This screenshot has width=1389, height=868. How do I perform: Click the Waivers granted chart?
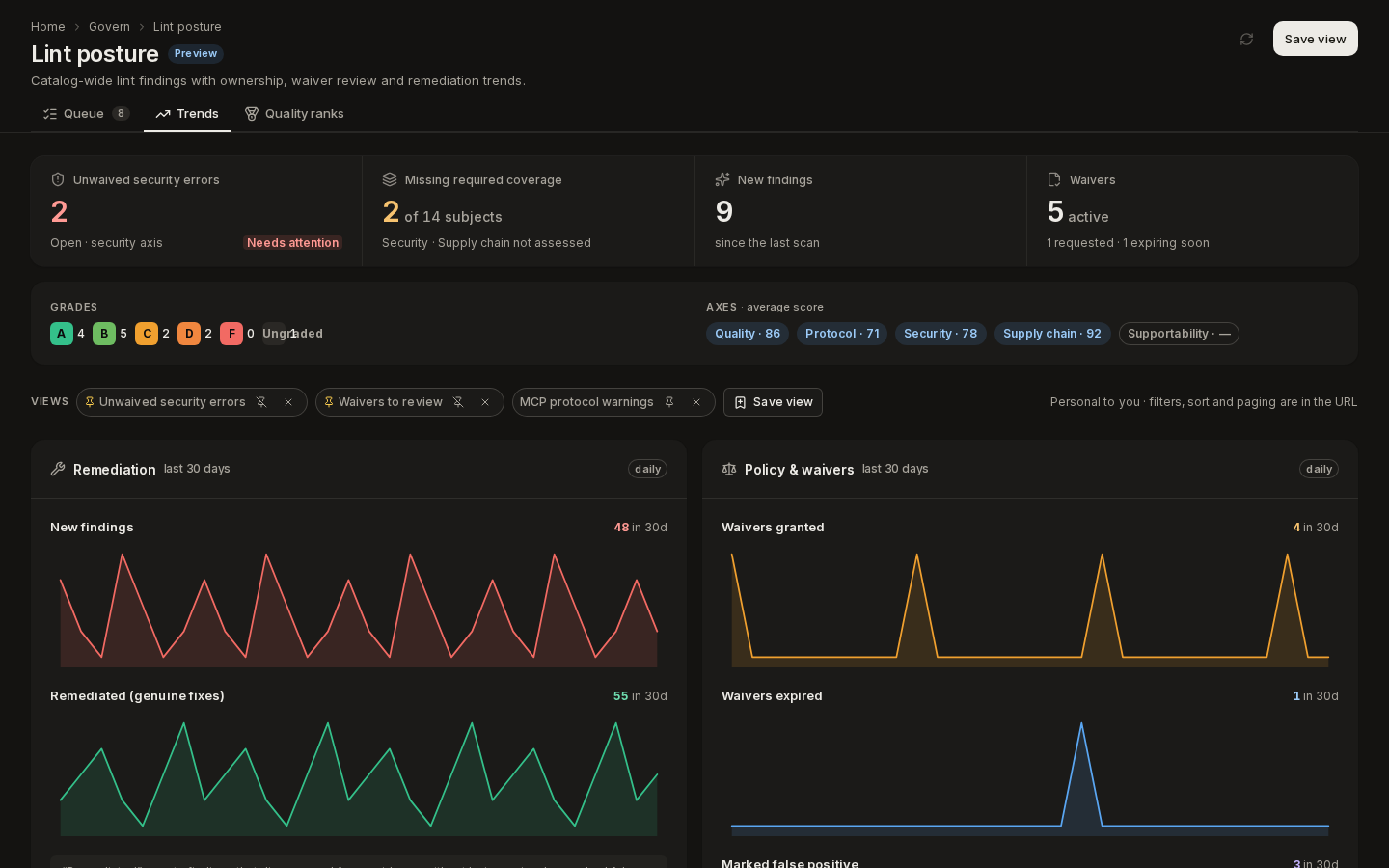pos(1030,610)
